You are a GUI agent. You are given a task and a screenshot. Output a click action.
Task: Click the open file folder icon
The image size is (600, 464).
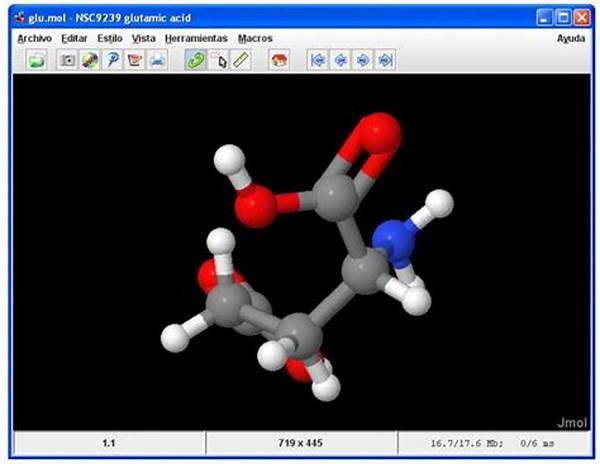tap(37, 61)
